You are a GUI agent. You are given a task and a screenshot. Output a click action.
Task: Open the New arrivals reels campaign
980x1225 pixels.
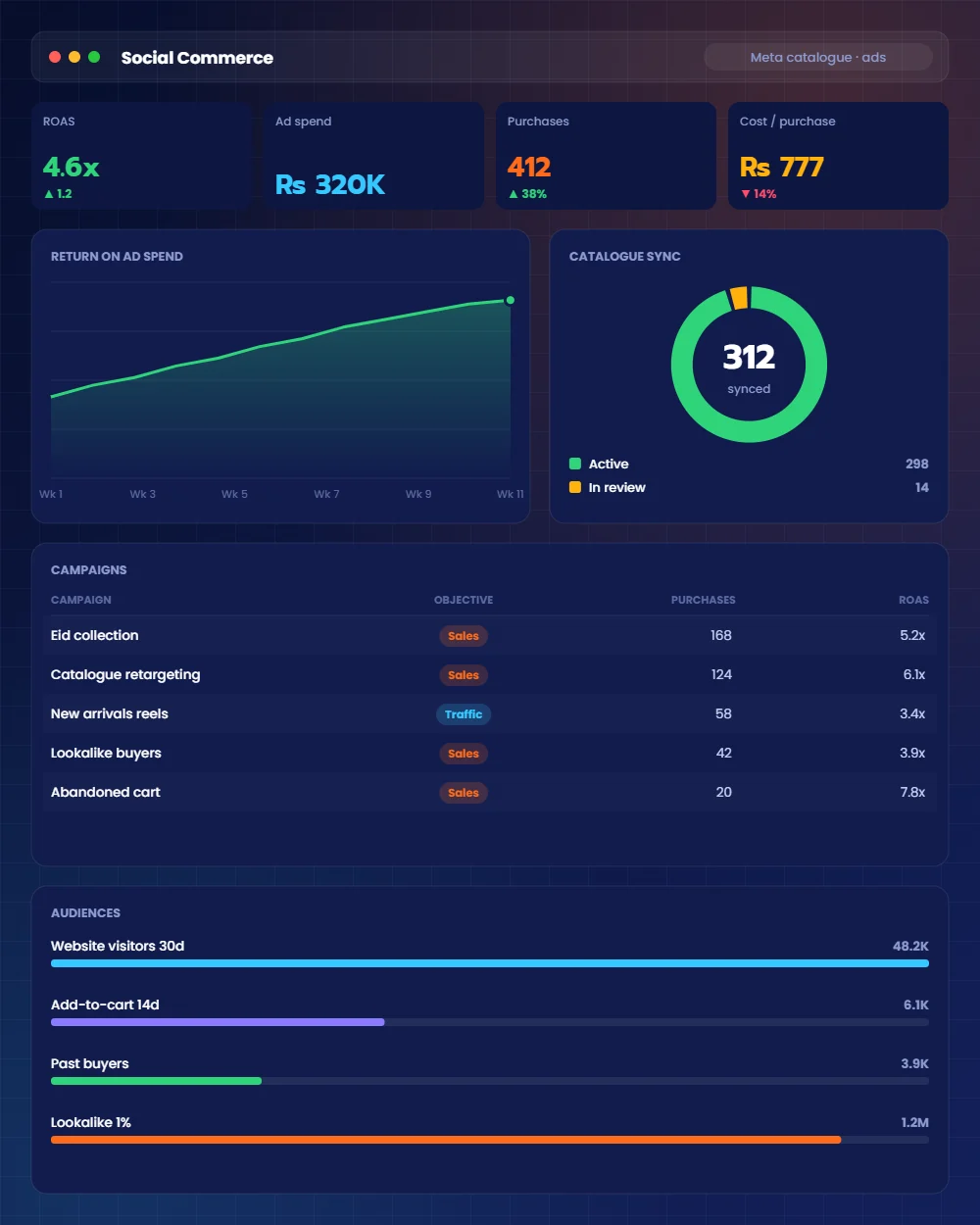point(490,713)
